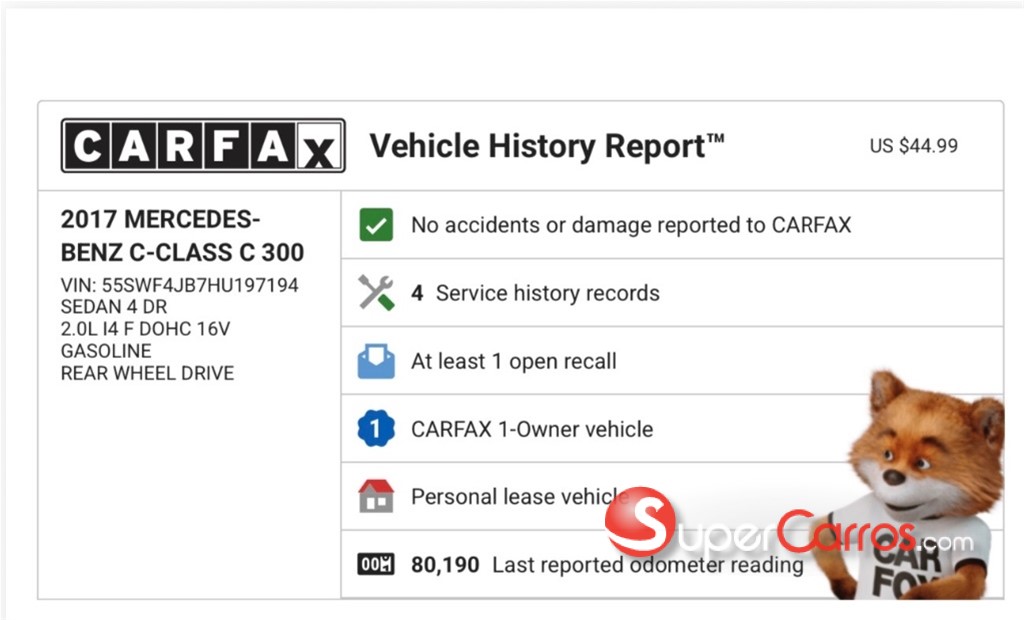Click the US $44.99 price
The image size is (1024, 620).
click(x=913, y=146)
